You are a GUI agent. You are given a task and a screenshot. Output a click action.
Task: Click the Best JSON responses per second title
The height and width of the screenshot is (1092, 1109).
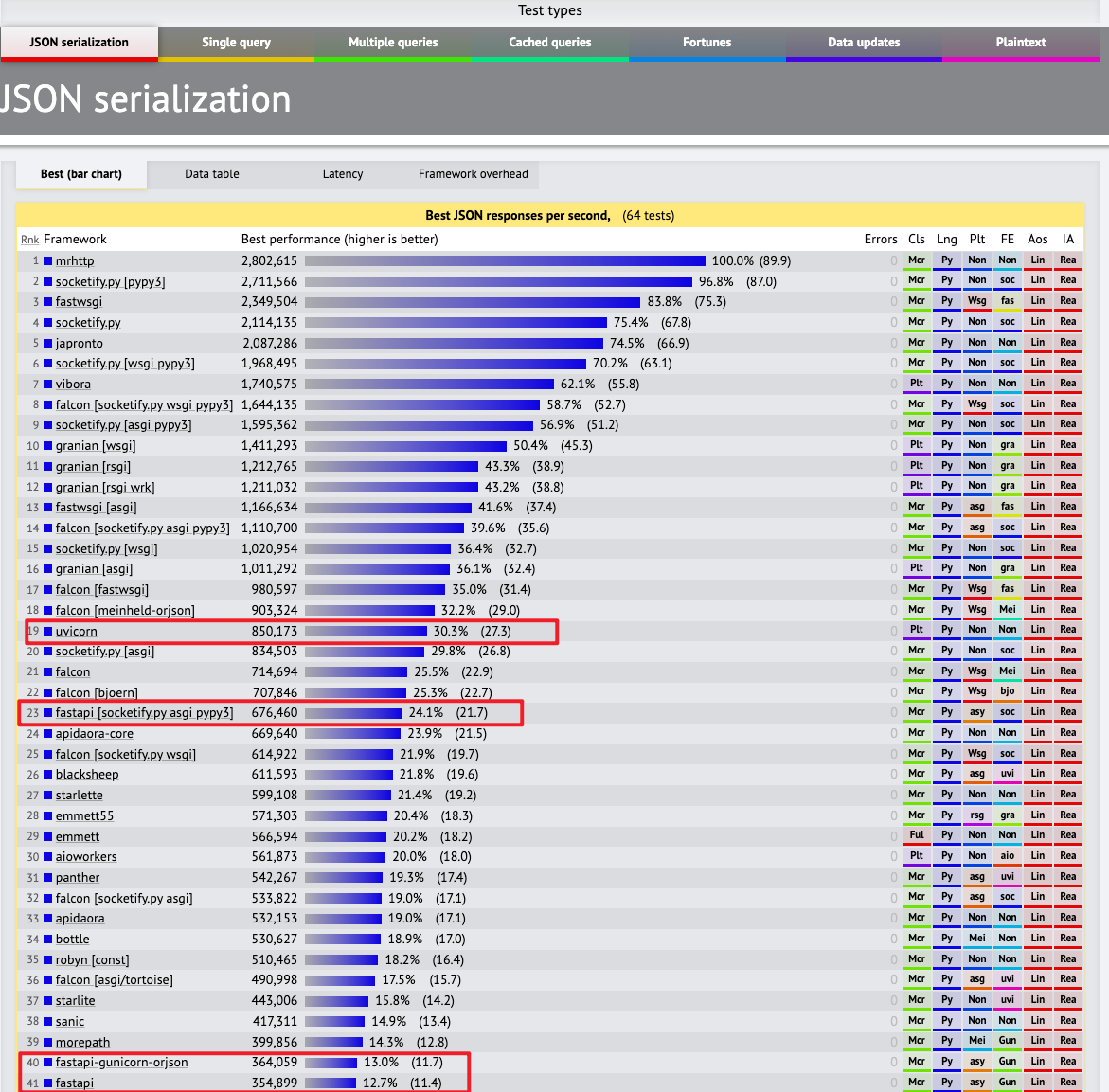[x=518, y=216]
